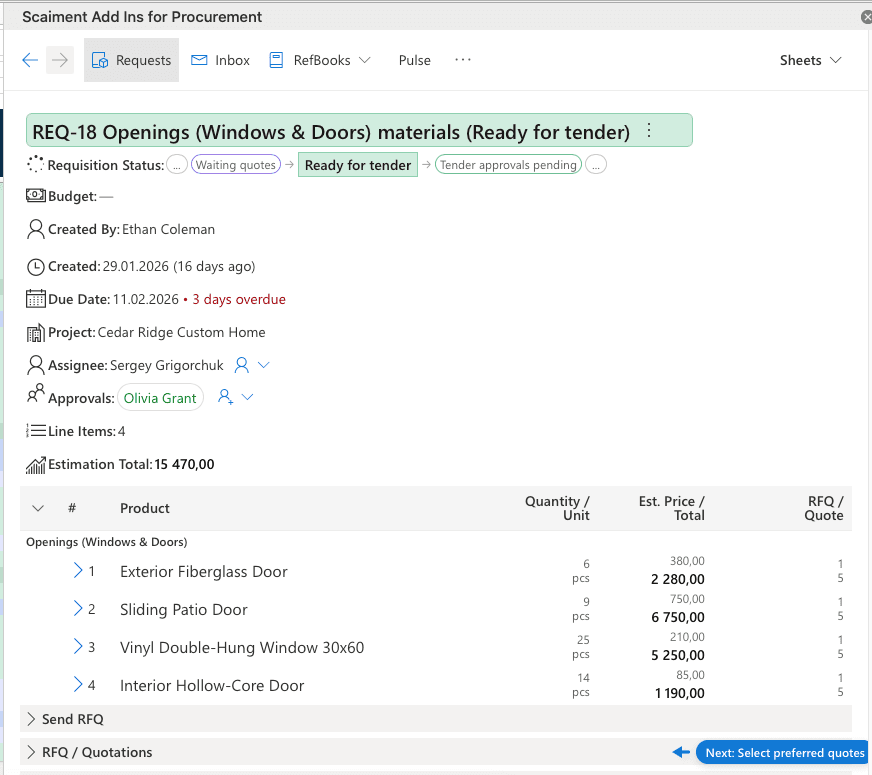Open the Inbox tab

click(x=221, y=60)
